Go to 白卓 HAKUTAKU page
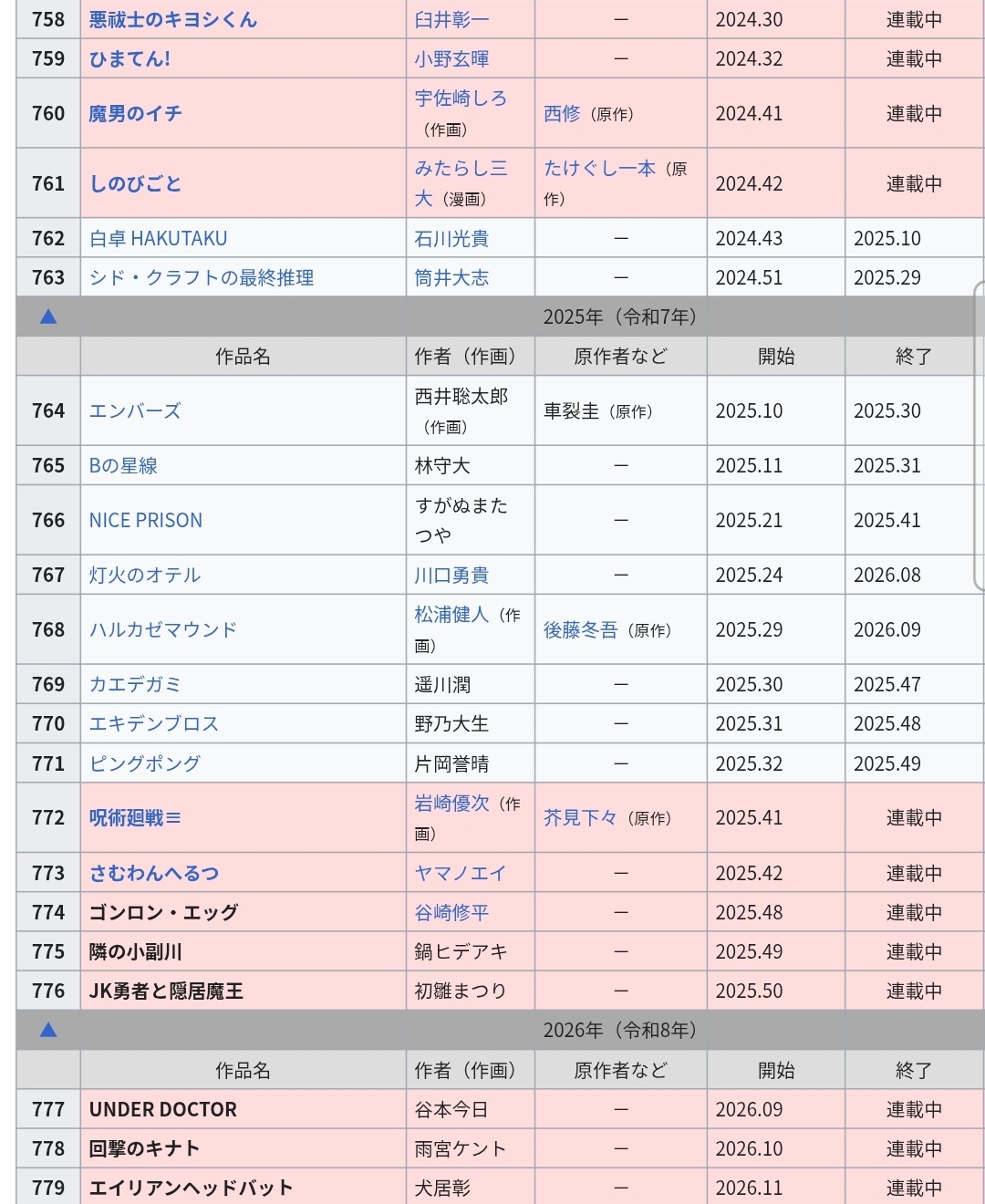This screenshot has height=1204, width=985. point(158,239)
